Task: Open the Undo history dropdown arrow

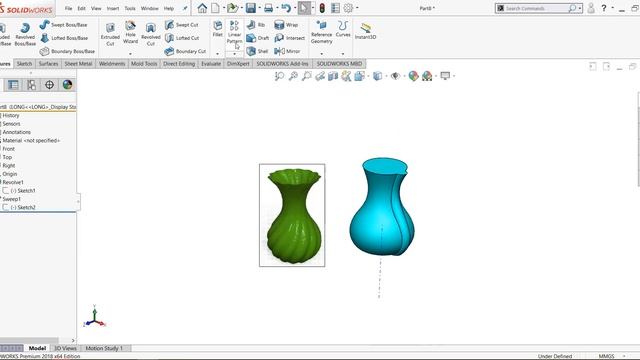Action: pos(295,8)
